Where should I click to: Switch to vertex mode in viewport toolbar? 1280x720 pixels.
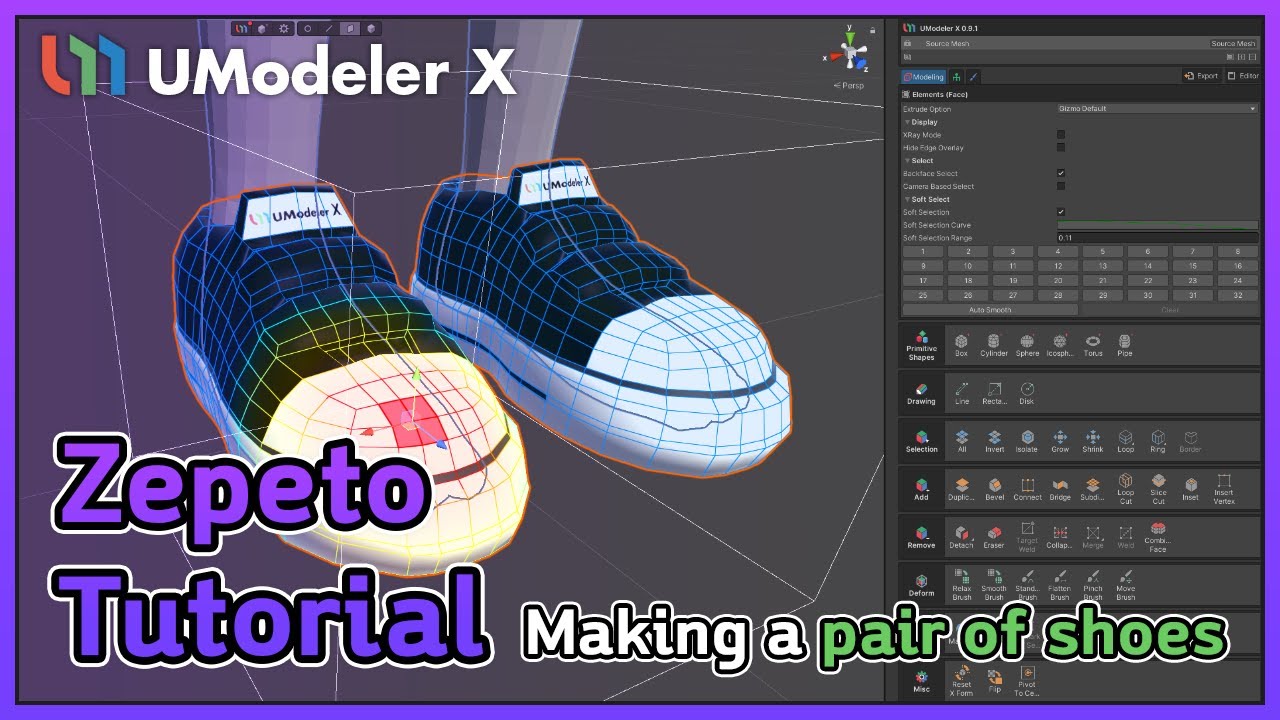click(307, 29)
